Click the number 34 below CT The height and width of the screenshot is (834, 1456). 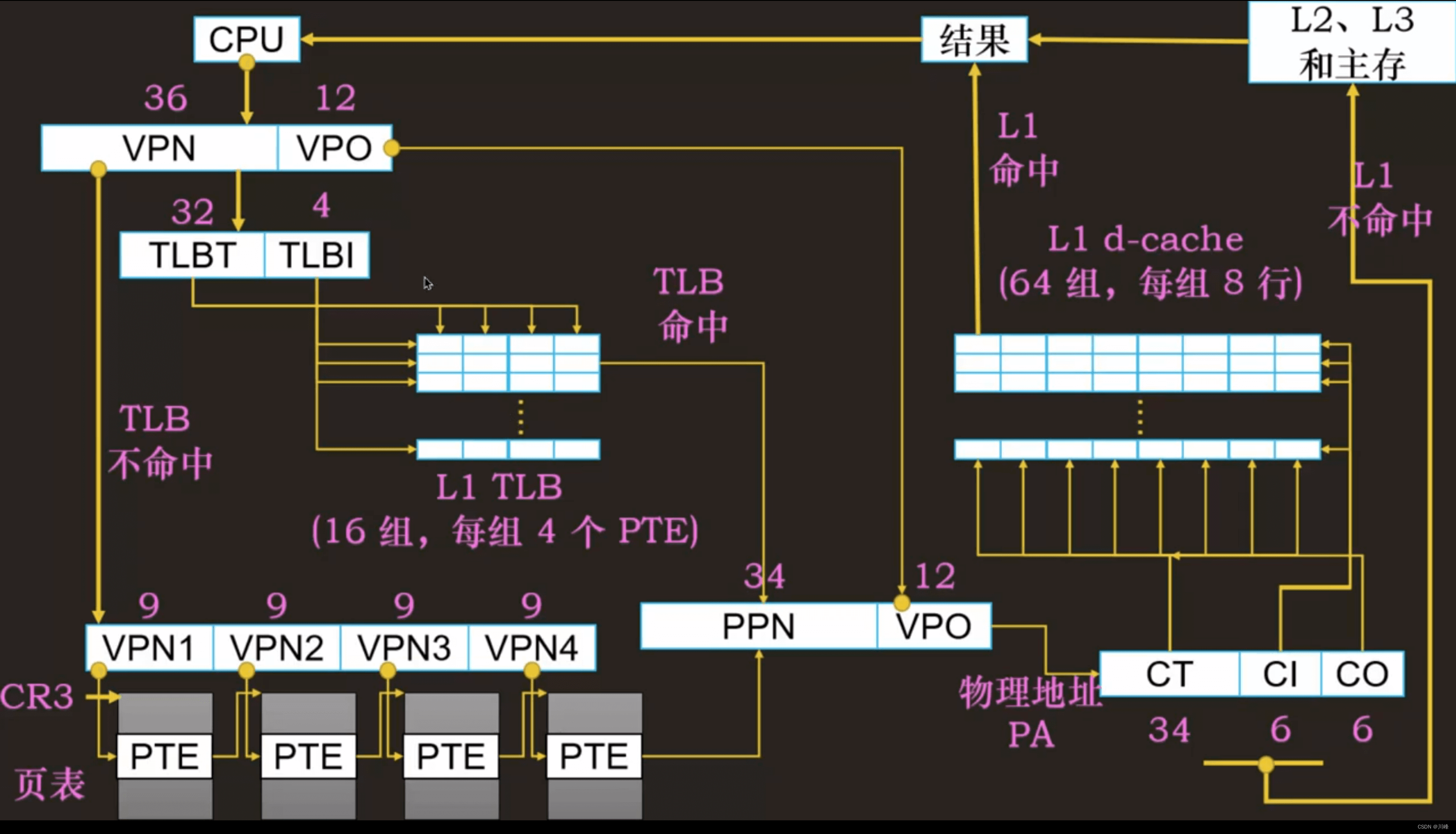1169,730
